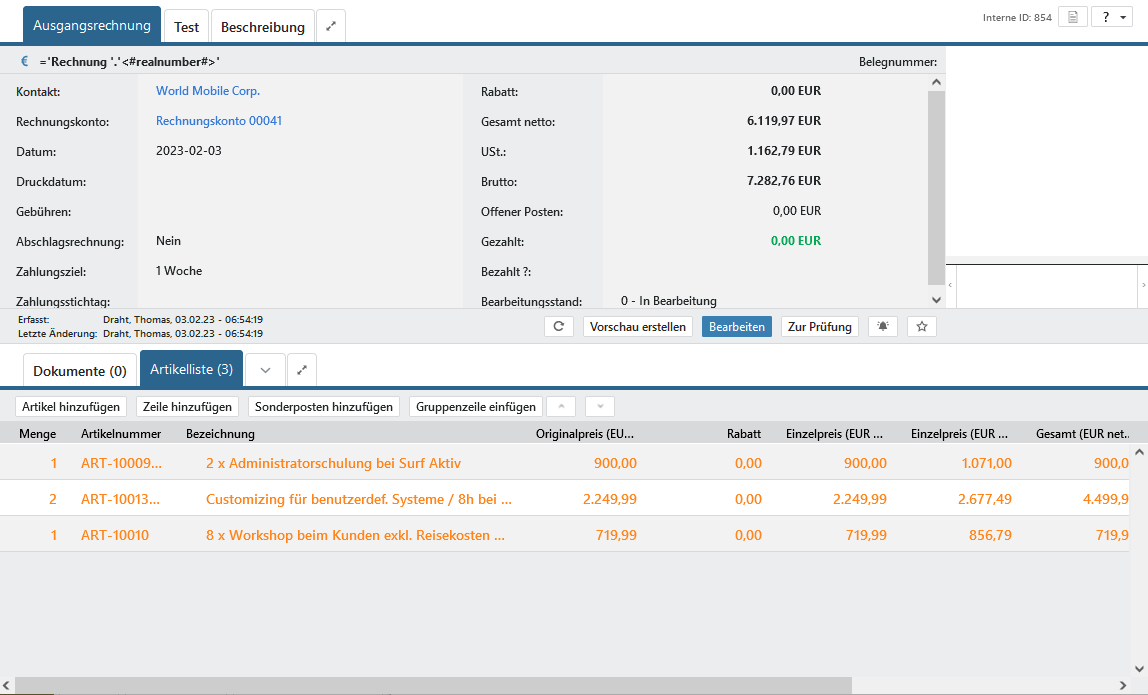1148x695 pixels.
Task: Select the ART-10010 Workshop article row
Action: point(355,535)
